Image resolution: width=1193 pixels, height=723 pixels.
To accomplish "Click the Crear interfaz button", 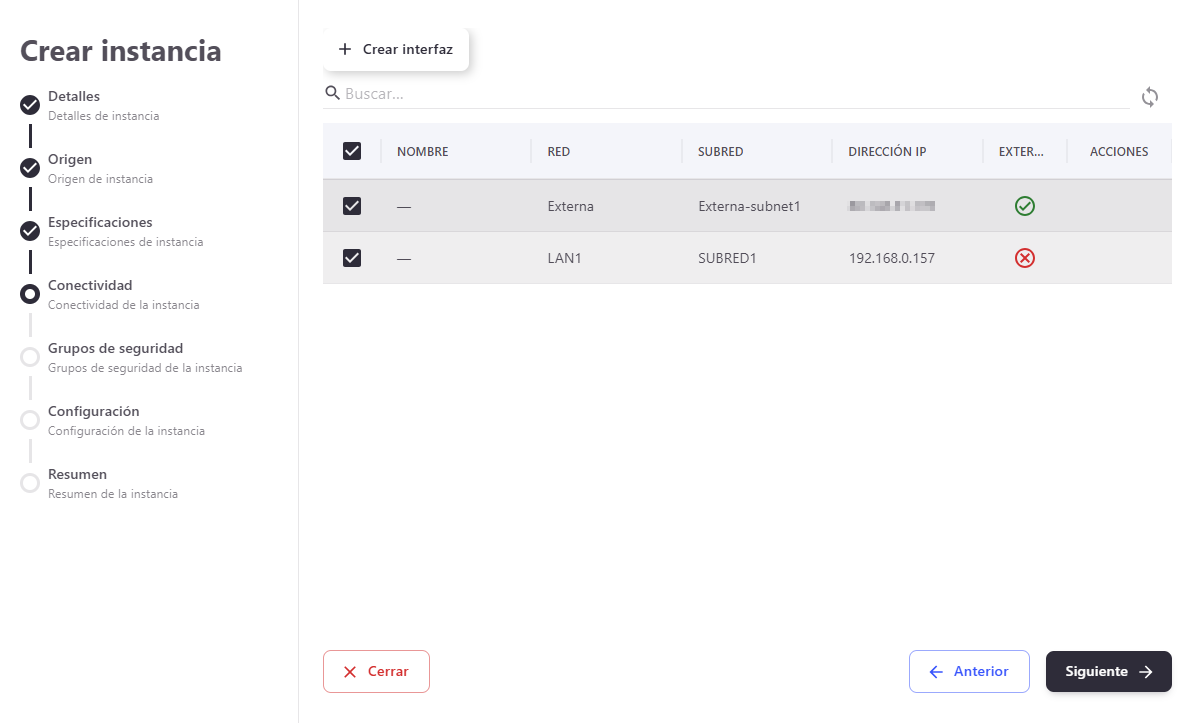I will tap(396, 50).
